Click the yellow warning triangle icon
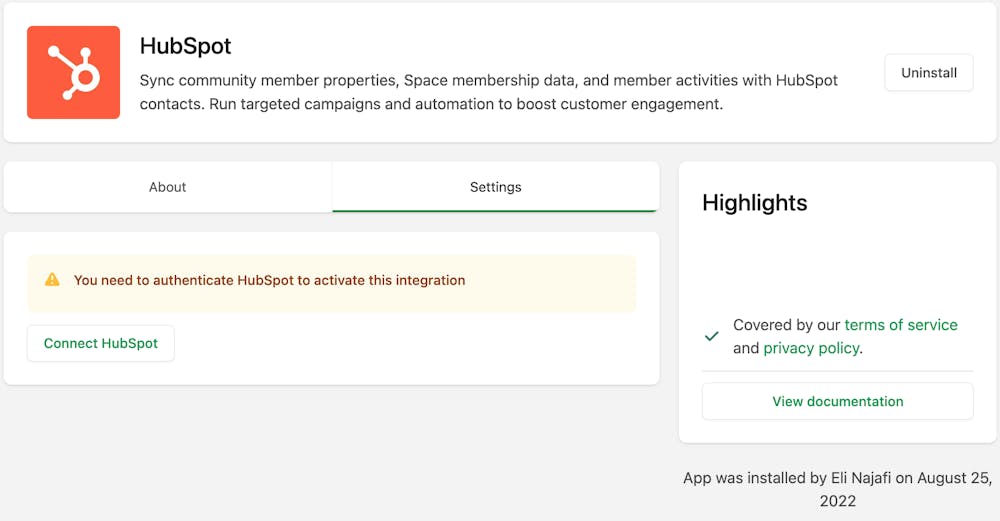 click(x=52, y=280)
